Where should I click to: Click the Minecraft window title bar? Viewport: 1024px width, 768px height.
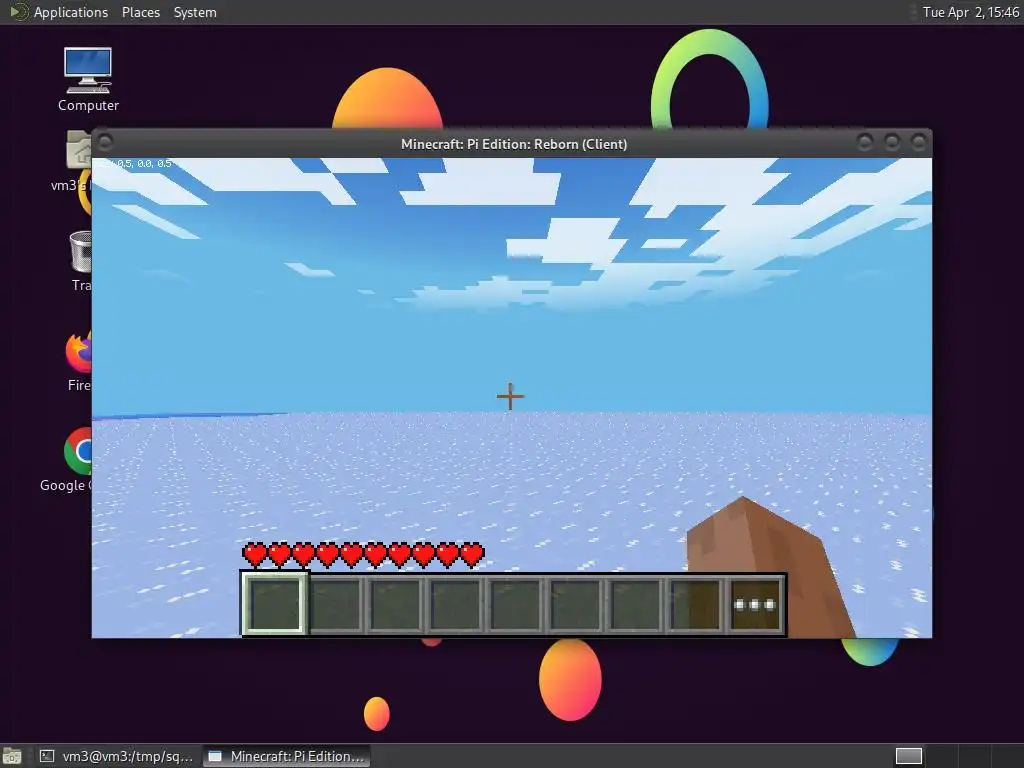coord(513,144)
